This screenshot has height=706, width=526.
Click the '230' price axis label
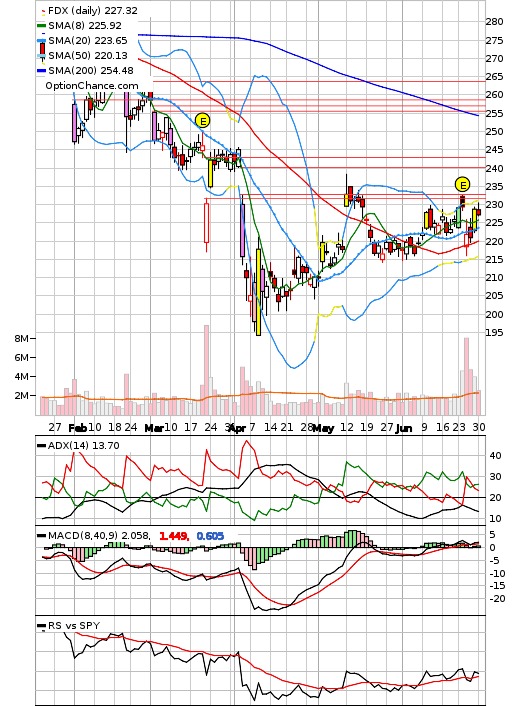[494, 205]
